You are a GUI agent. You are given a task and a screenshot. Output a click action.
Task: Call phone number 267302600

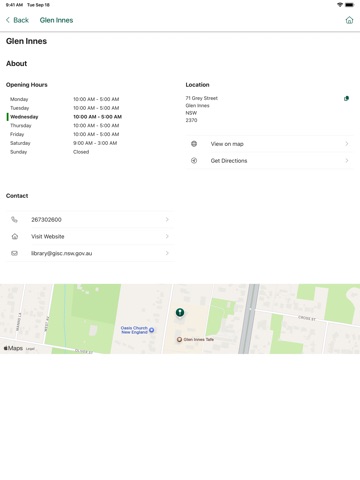click(90, 220)
